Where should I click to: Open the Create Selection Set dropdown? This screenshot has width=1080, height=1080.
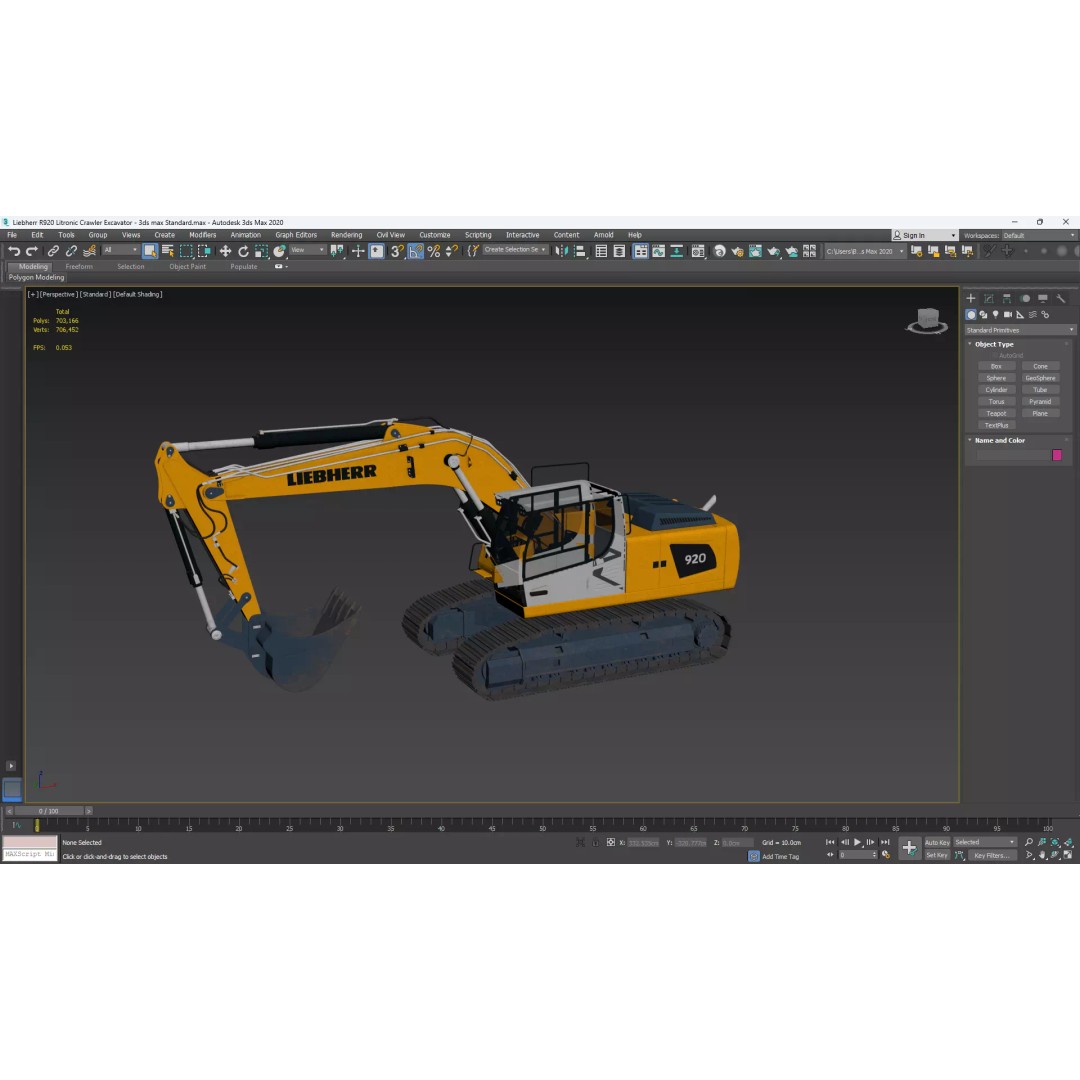[x=515, y=250]
